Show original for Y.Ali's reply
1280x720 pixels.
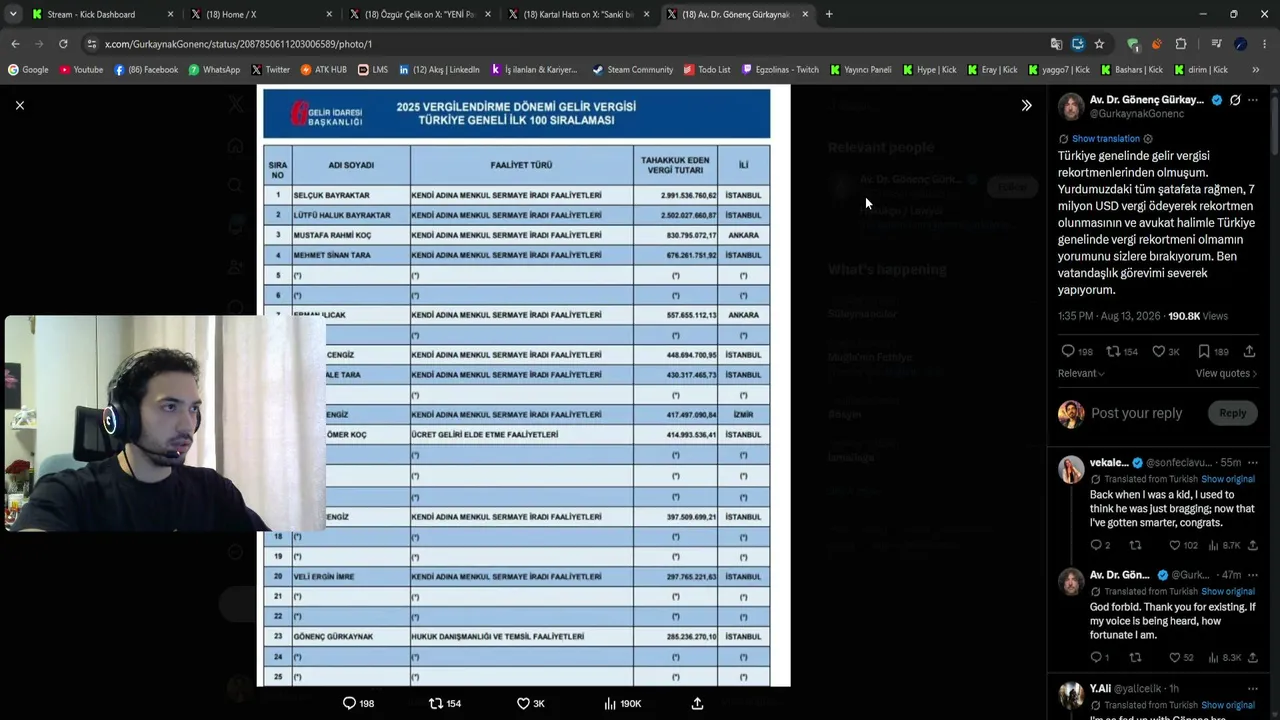point(1227,705)
